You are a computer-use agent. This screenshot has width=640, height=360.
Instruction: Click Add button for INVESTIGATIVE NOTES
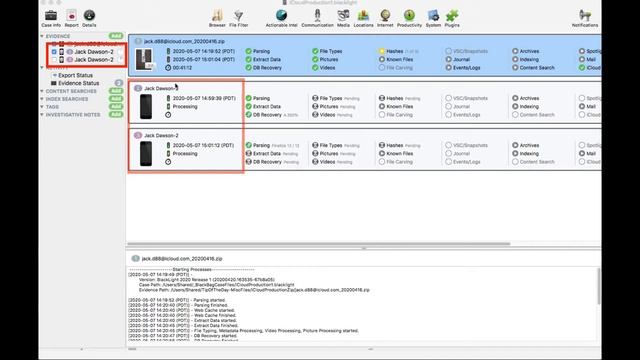point(116,115)
